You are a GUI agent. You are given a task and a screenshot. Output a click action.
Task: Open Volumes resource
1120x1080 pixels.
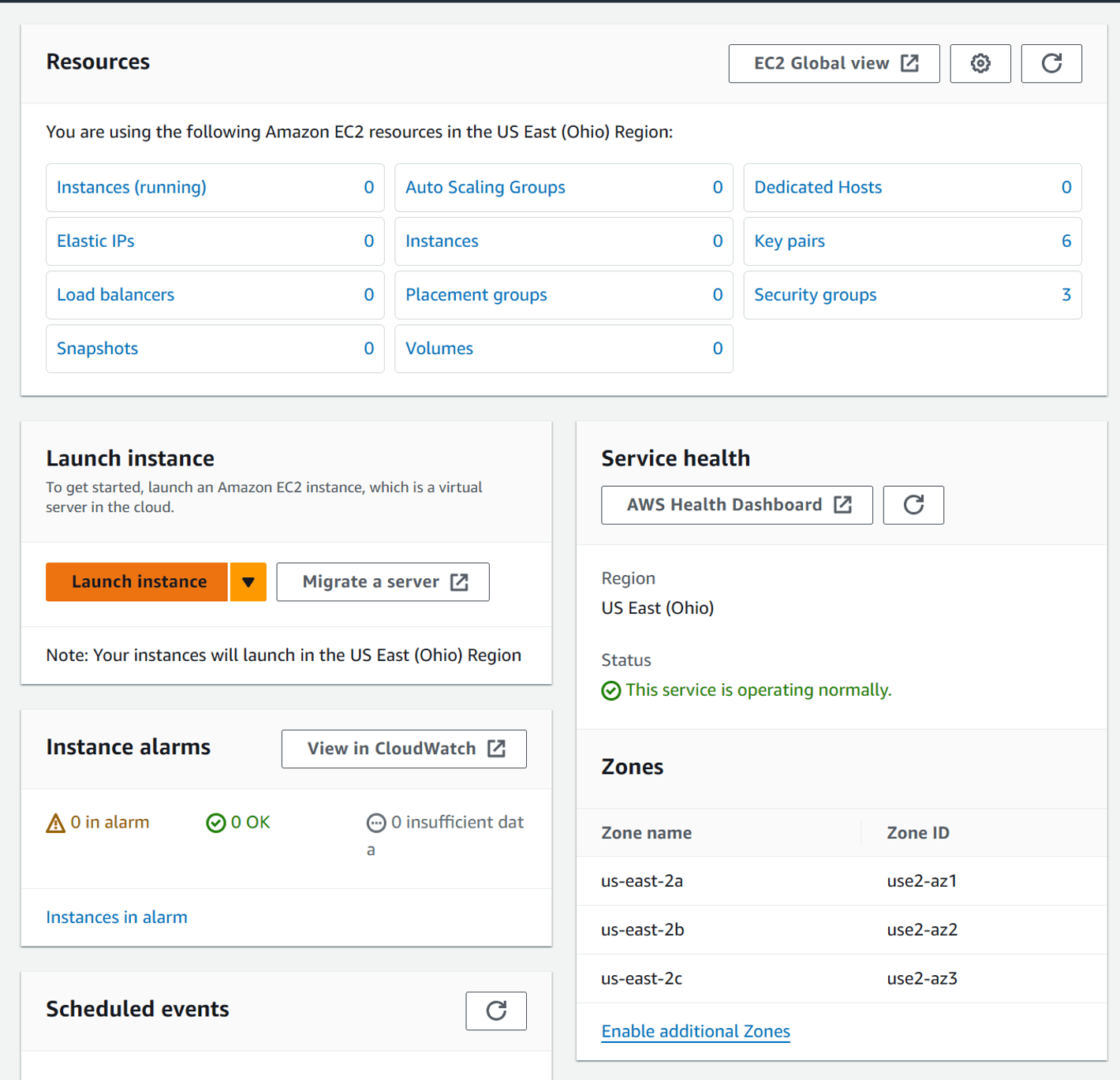pyautogui.click(x=564, y=349)
